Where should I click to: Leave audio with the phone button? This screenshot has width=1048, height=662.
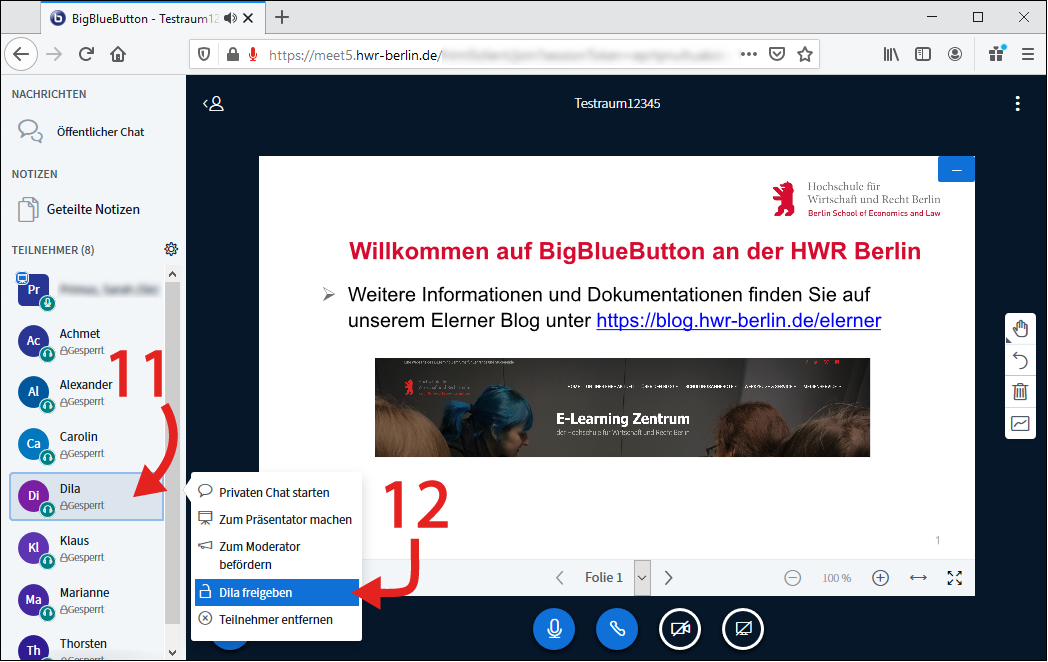tap(617, 629)
